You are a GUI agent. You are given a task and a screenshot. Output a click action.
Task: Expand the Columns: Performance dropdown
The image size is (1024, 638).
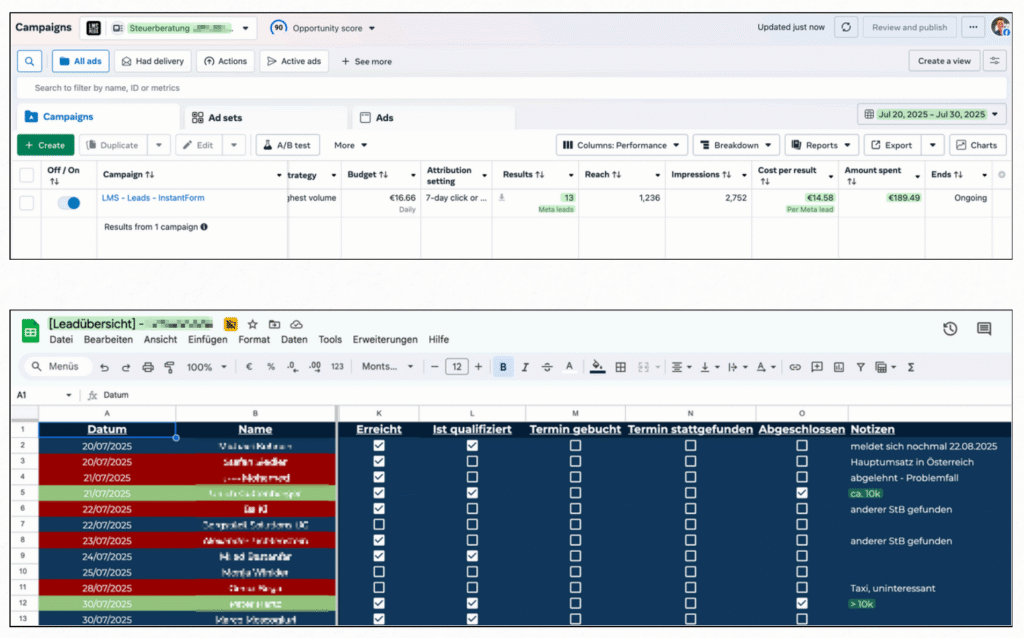pos(622,145)
